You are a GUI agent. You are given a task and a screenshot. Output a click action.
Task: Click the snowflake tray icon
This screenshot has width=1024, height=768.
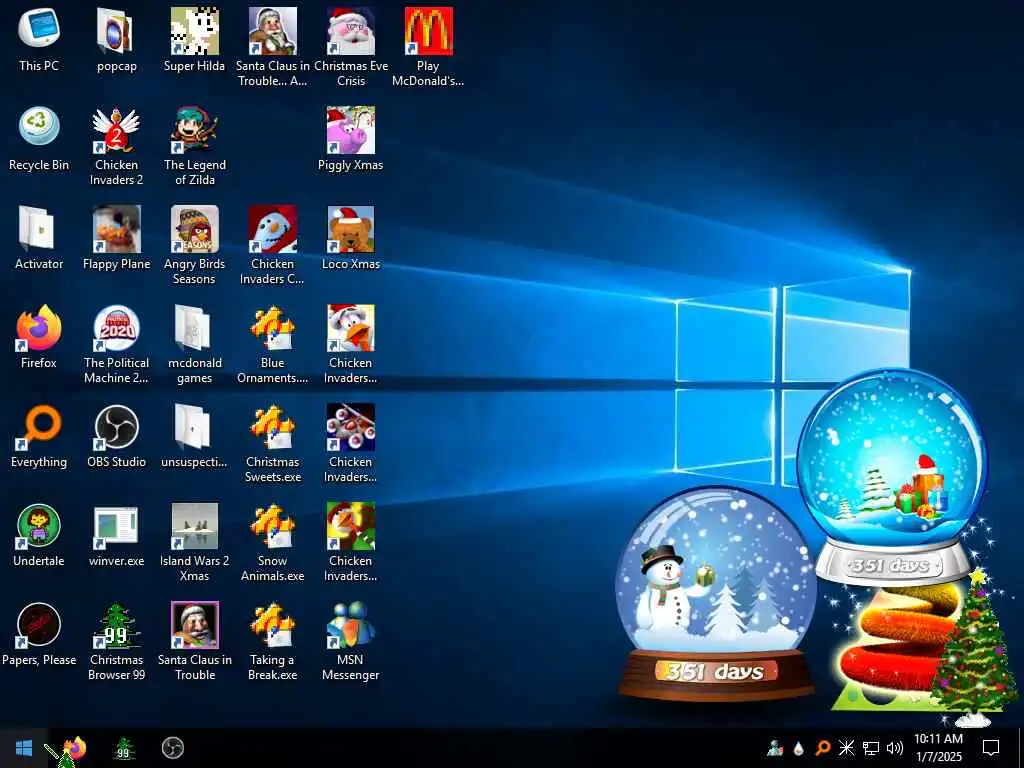[846, 748]
